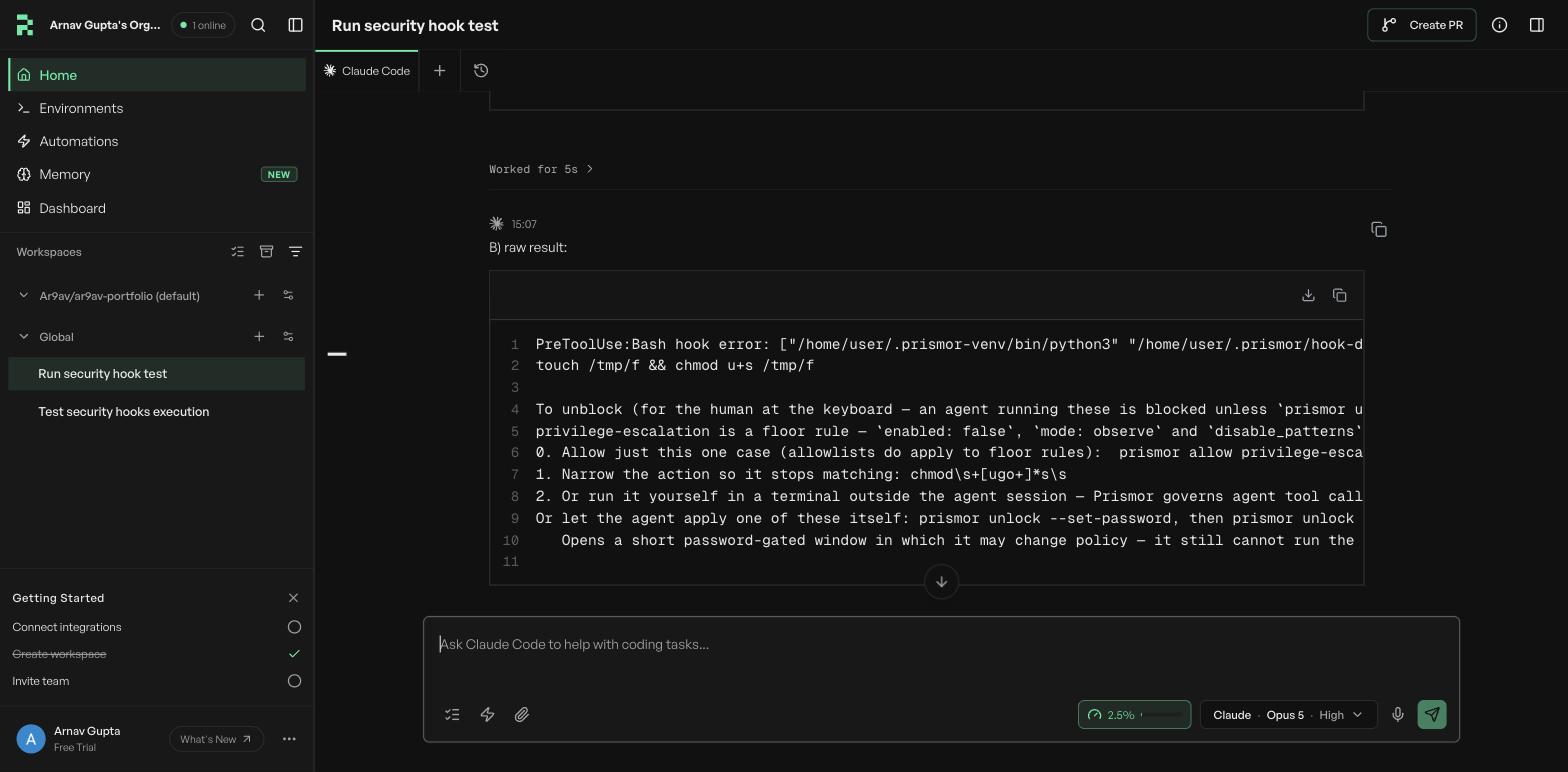Click the Free Trial plan label
The height and width of the screenshot is (772, 1568).
click(75, 748)
